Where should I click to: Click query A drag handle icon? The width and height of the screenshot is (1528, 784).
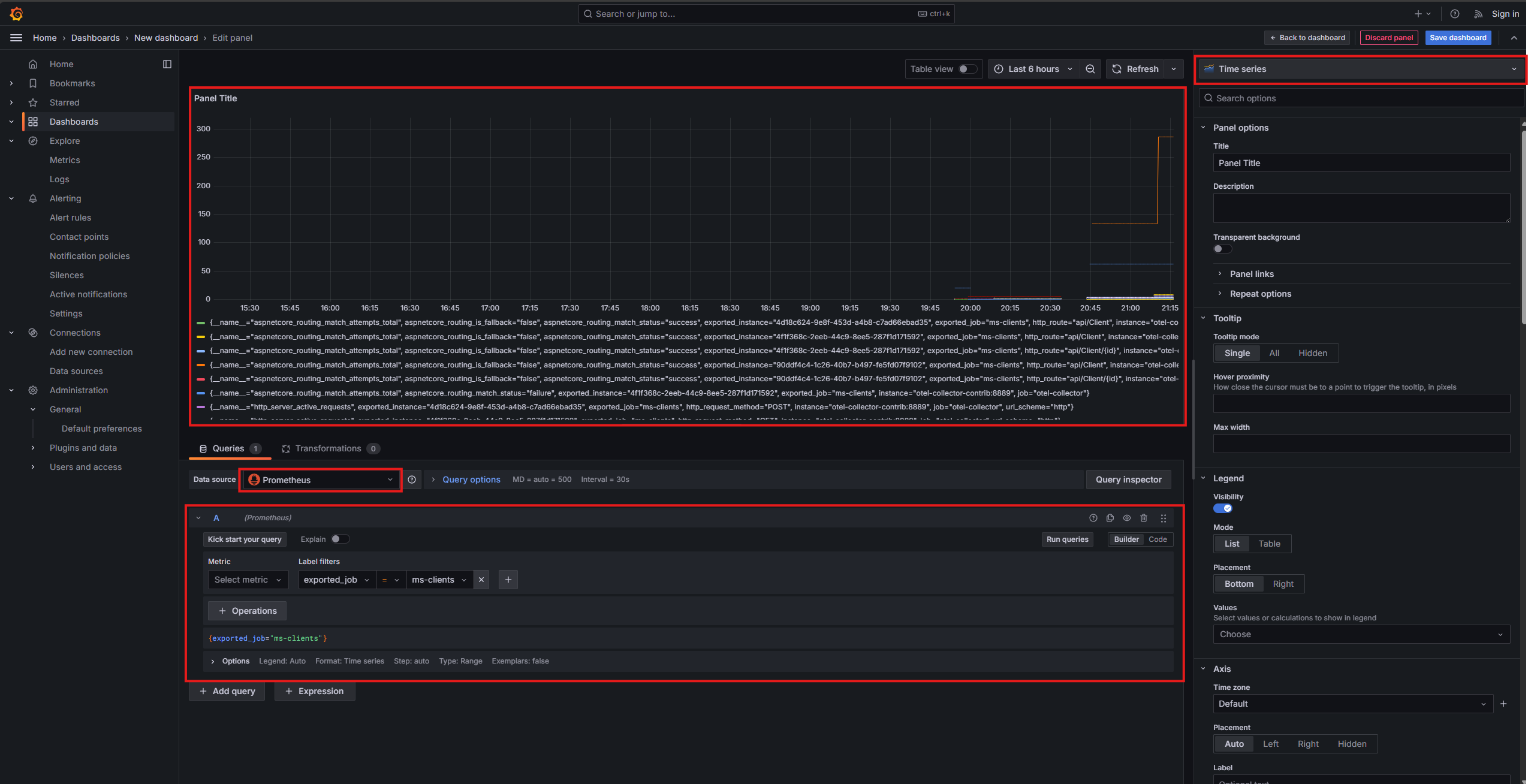tap(1163, 518)
